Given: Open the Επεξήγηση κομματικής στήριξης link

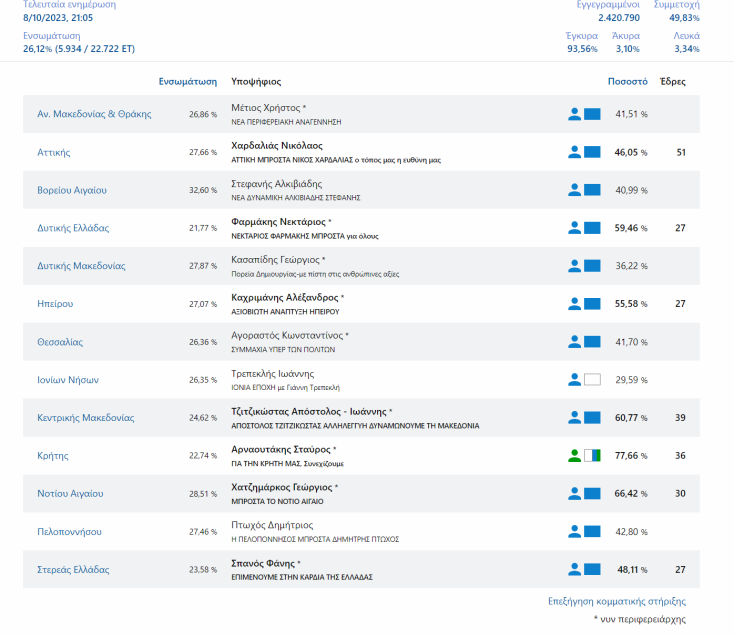Looking at the screenshot, I should click(x=616, y=601).
